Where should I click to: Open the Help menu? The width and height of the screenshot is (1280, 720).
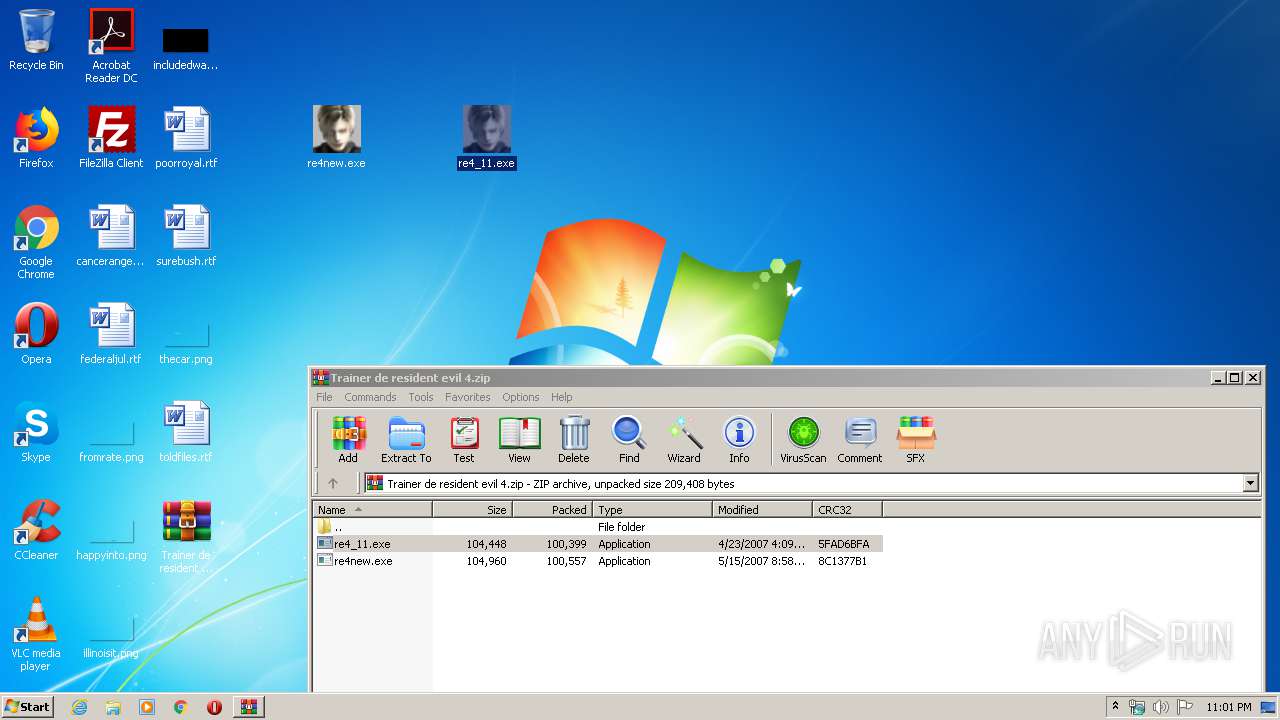click(562, 397)
